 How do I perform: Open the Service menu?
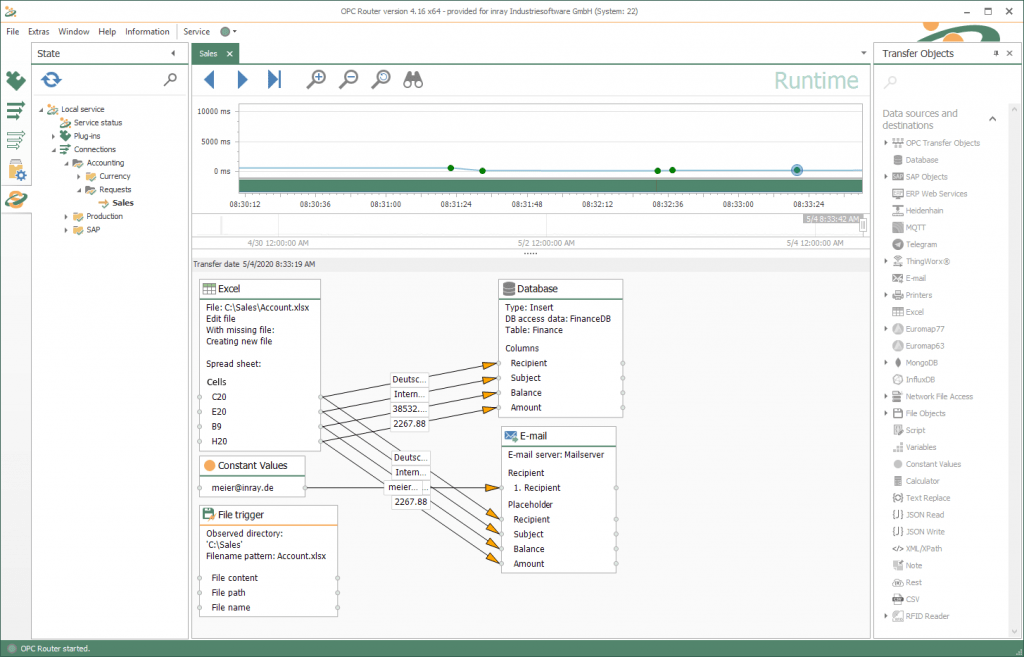(197, 31)
